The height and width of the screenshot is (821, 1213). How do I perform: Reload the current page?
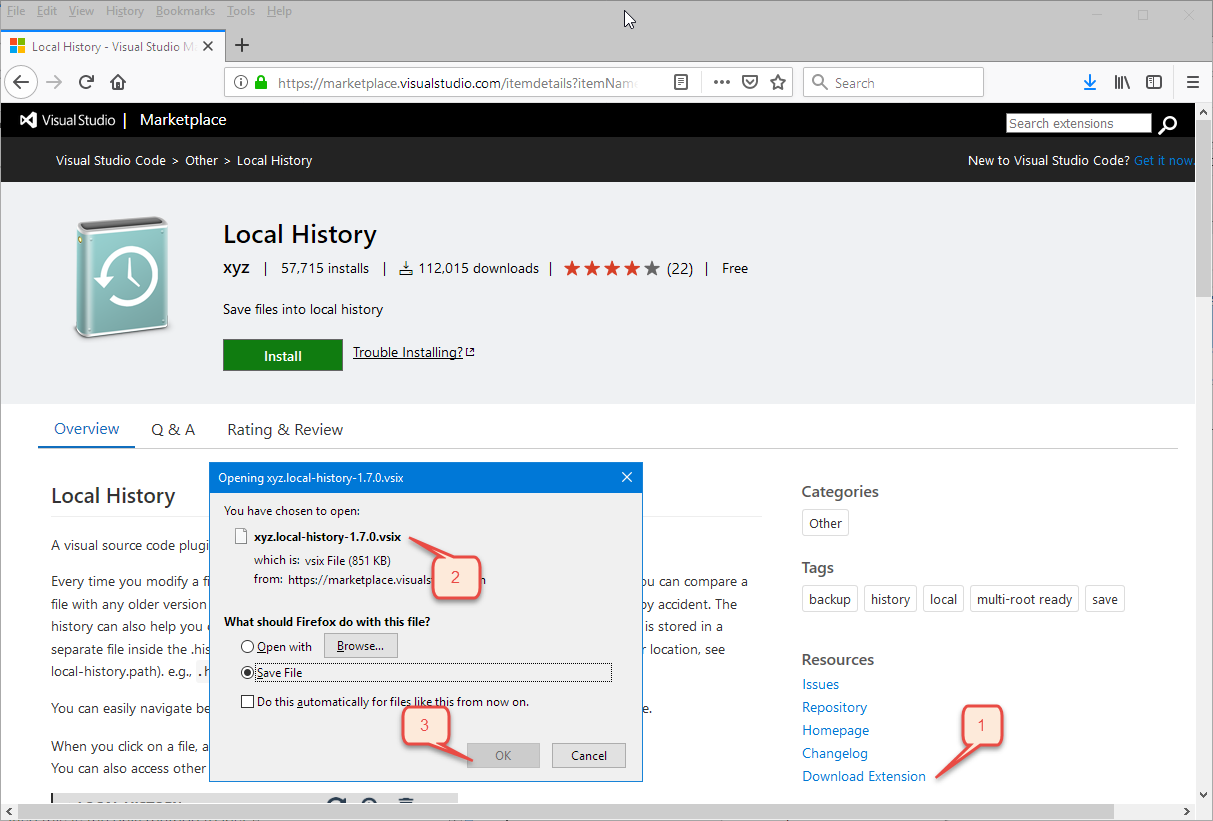pyautogui.click(x=86, y=83)
